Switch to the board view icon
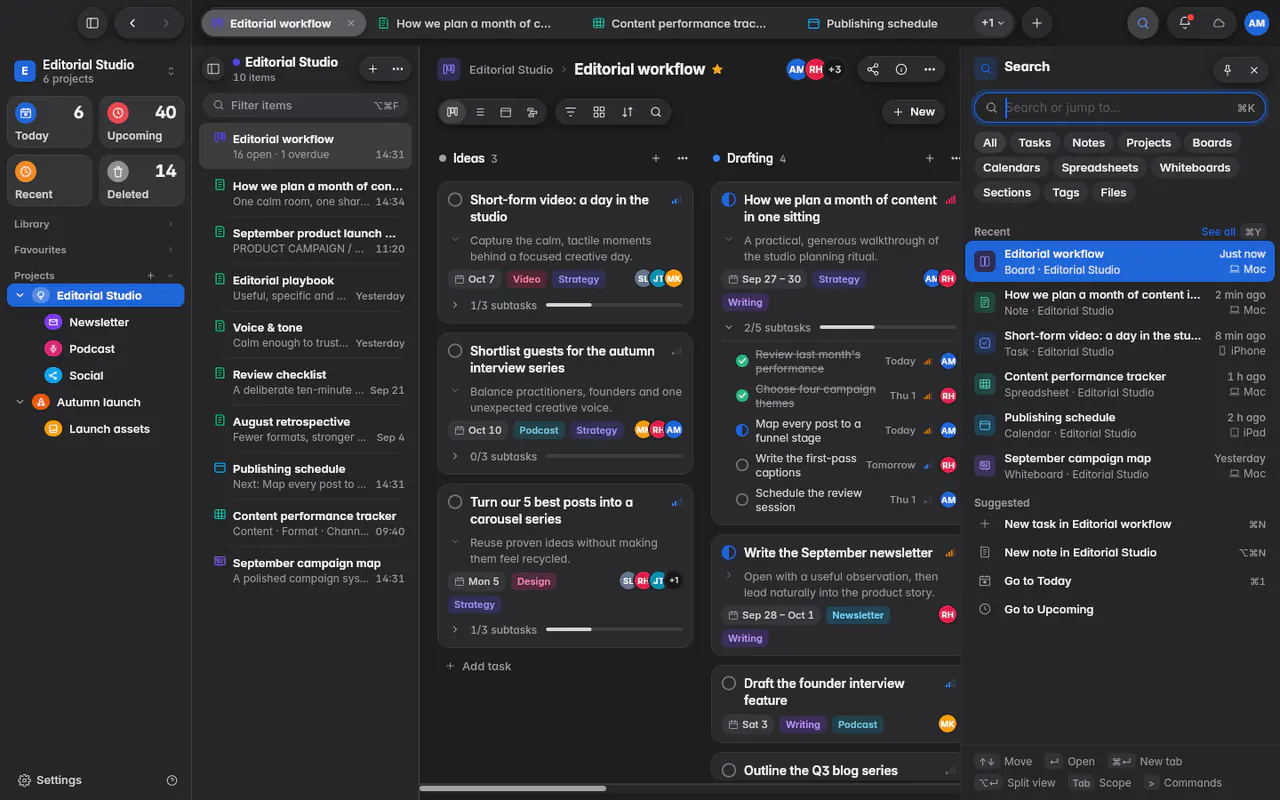This screenshot has width=1280, height=800. [453, 112]
